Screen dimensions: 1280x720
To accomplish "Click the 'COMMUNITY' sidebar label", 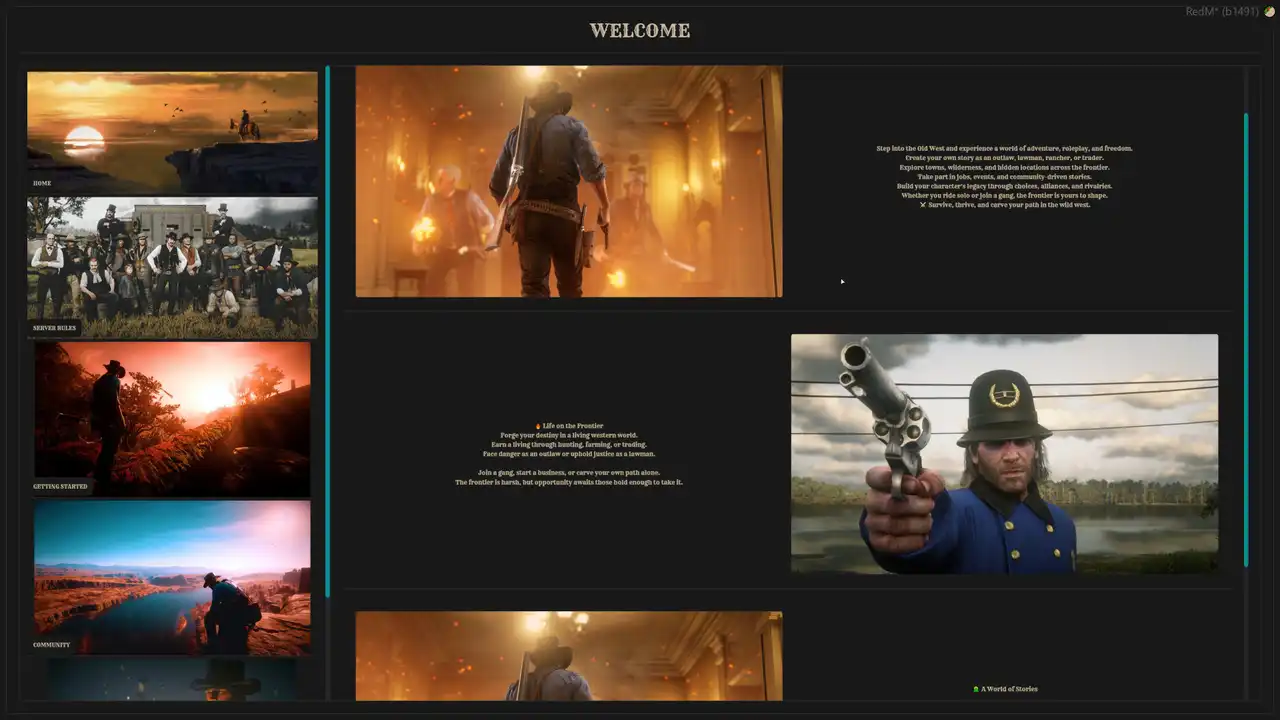I will coord(51,645).
